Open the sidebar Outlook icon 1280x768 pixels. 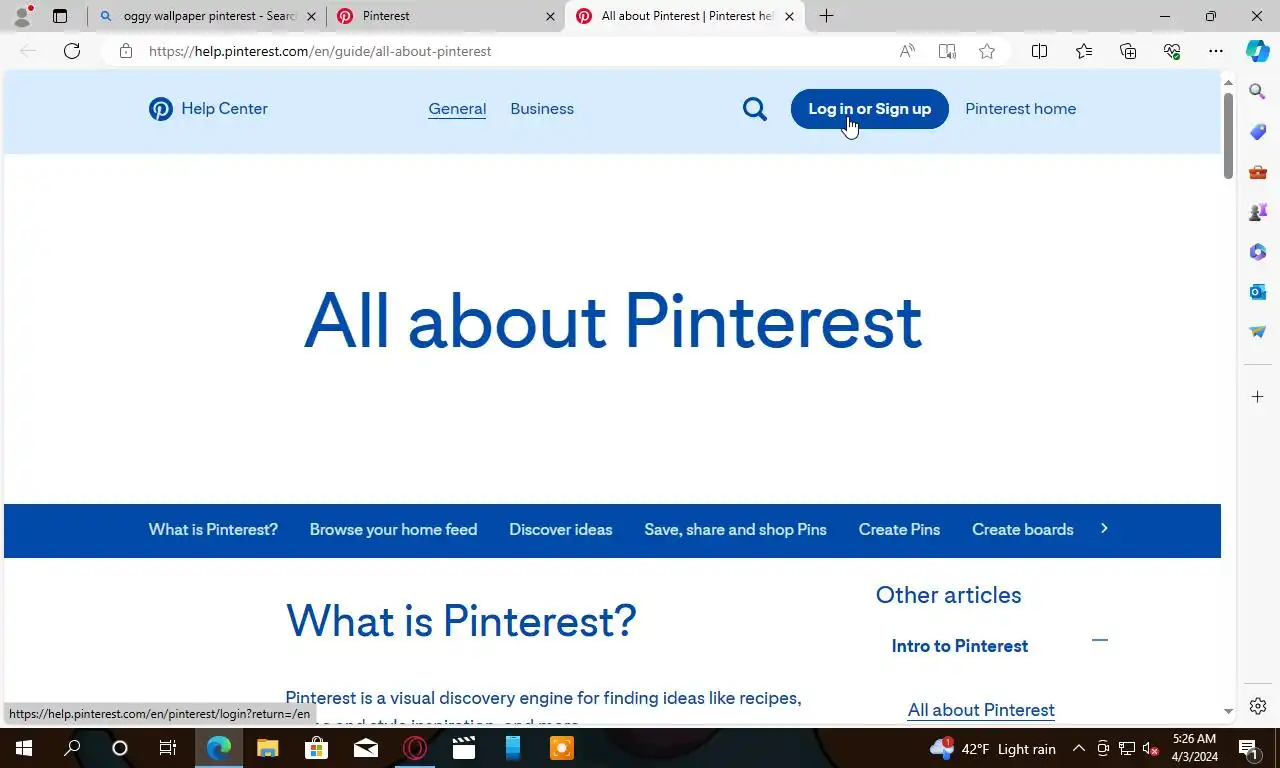1258,292
